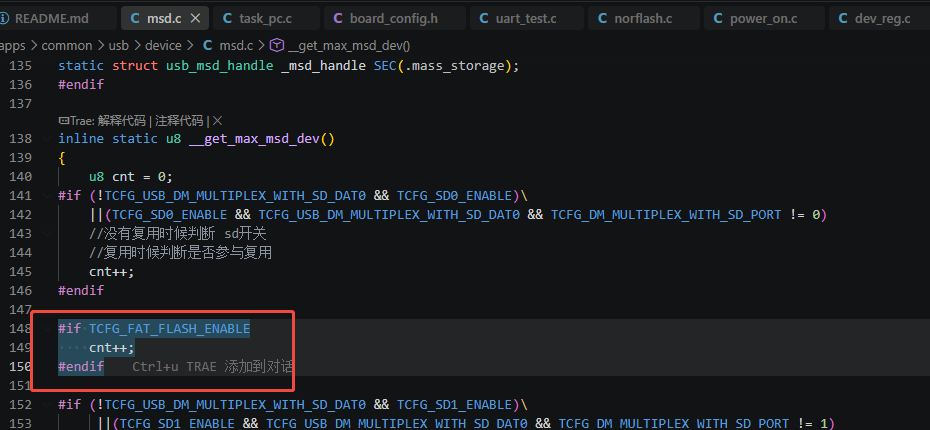
Task: Open the apps breadcrumb segment
Action: [12, 46]
